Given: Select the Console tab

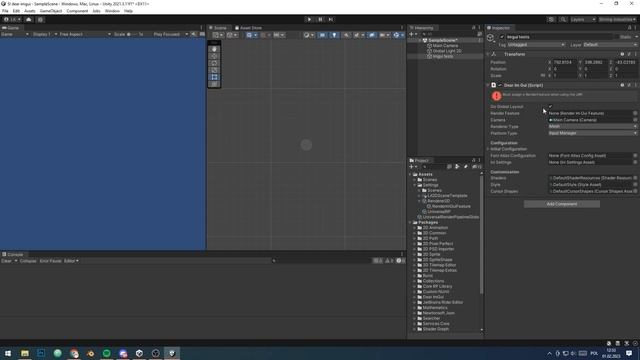Looking at the screenshot, I should tap(13, 254).
